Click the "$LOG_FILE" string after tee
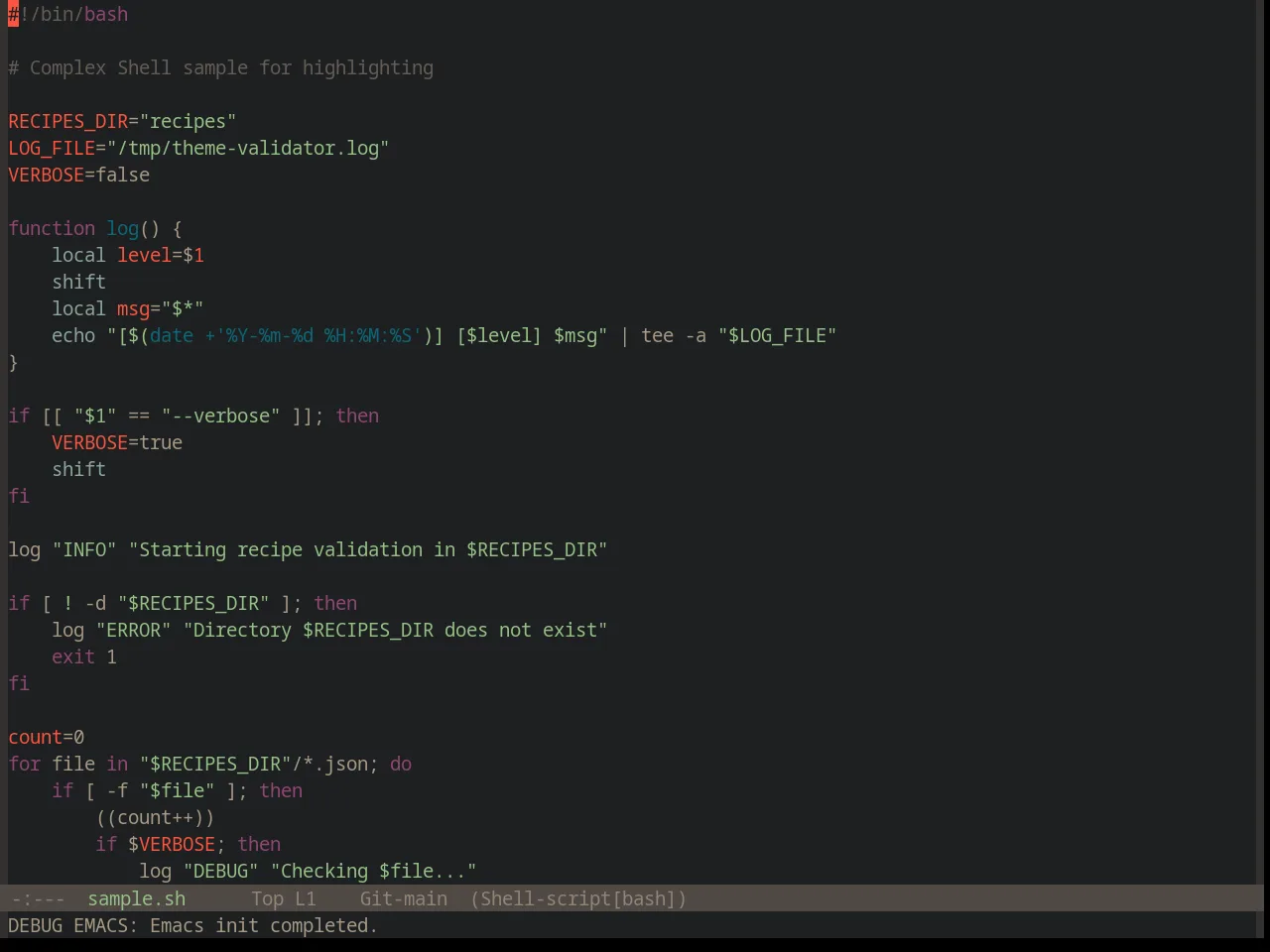The image size is (1270, 952). tap(777, 335)
